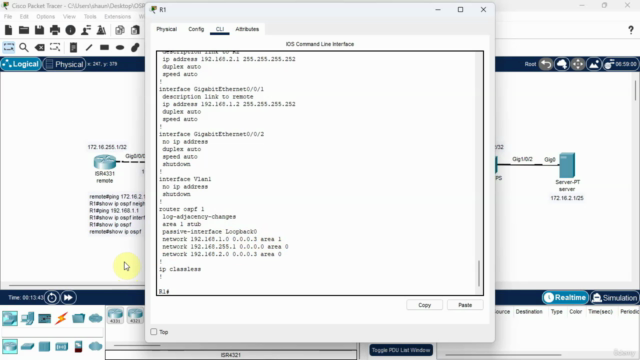Image resolution: width=640 pixels, height=360 pixels.
Task: Switch to Simulation mode
Action: [614, 298]
